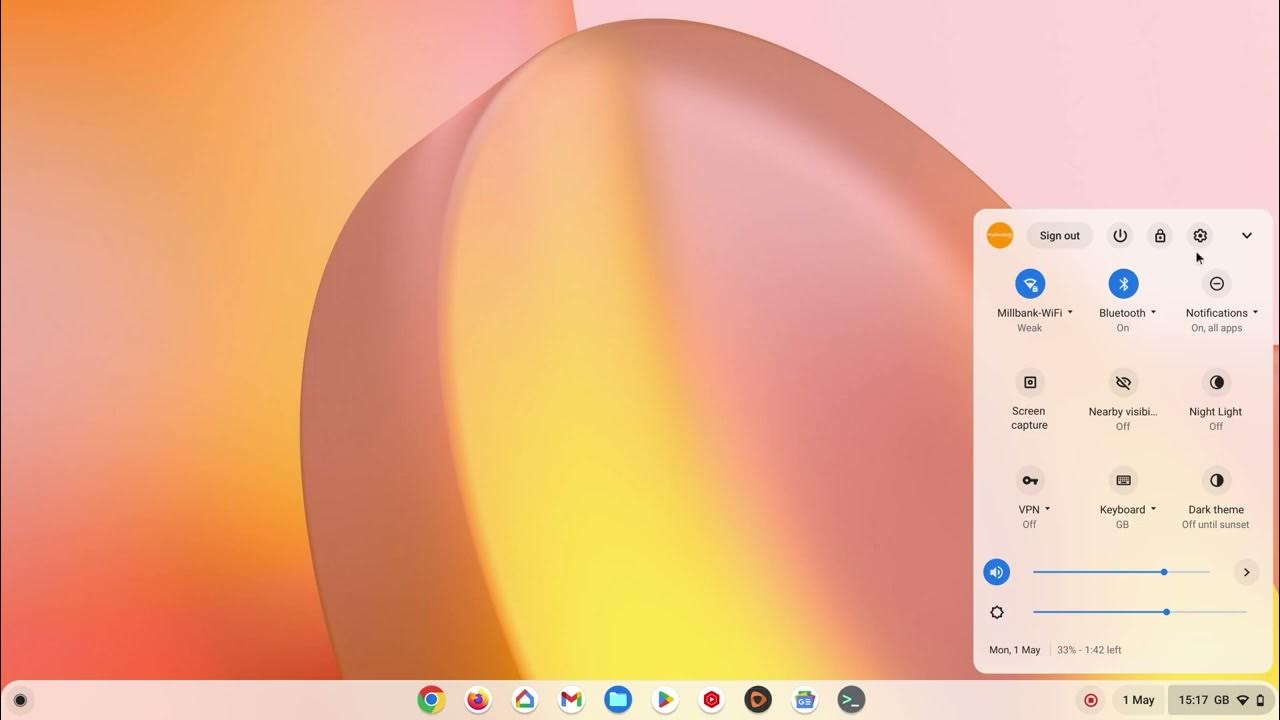
Task: Open the Files app
Action: coord(618,700)
